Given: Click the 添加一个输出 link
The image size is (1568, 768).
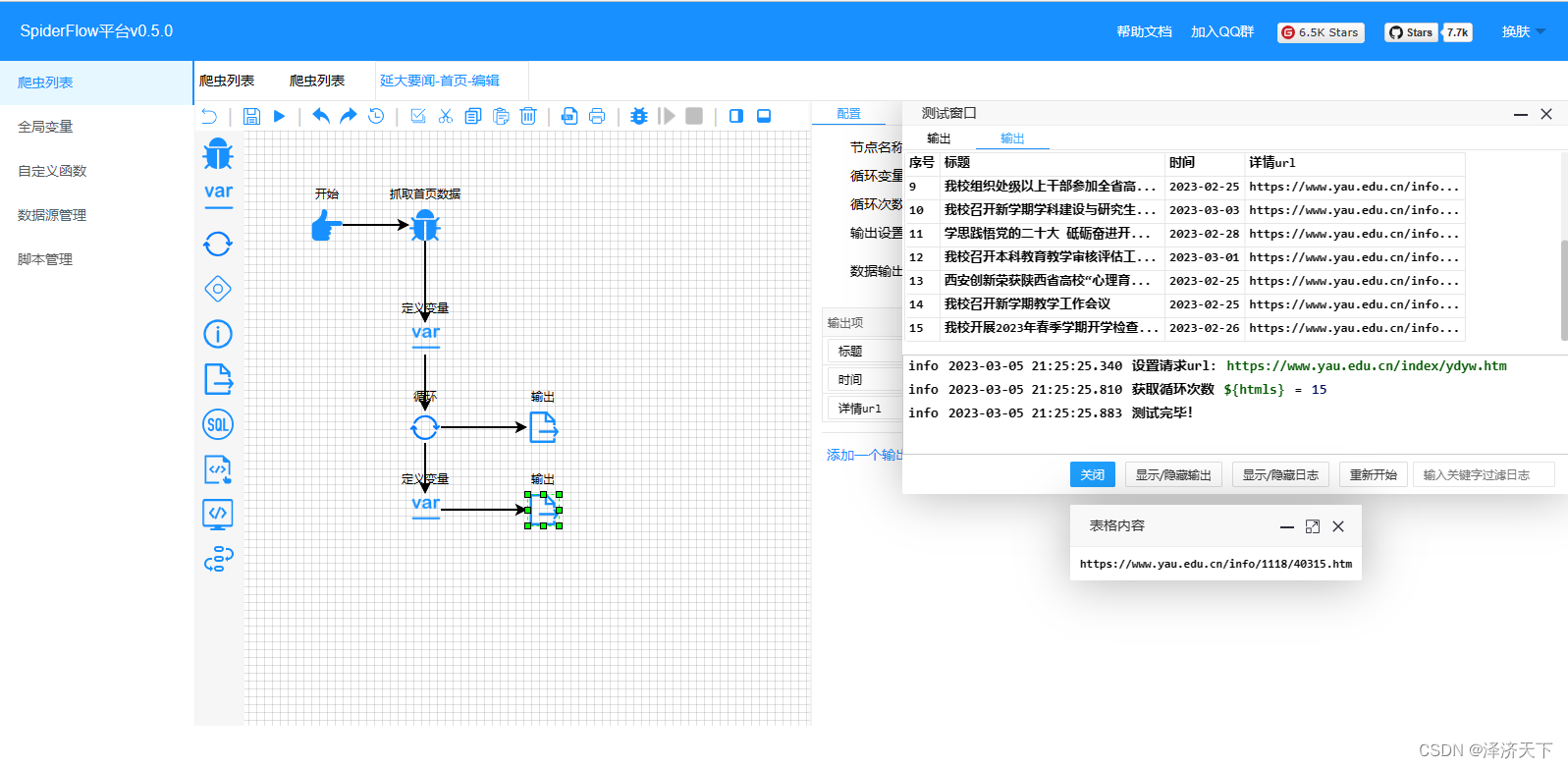Looking at the screenshot, I should point(865,455).
